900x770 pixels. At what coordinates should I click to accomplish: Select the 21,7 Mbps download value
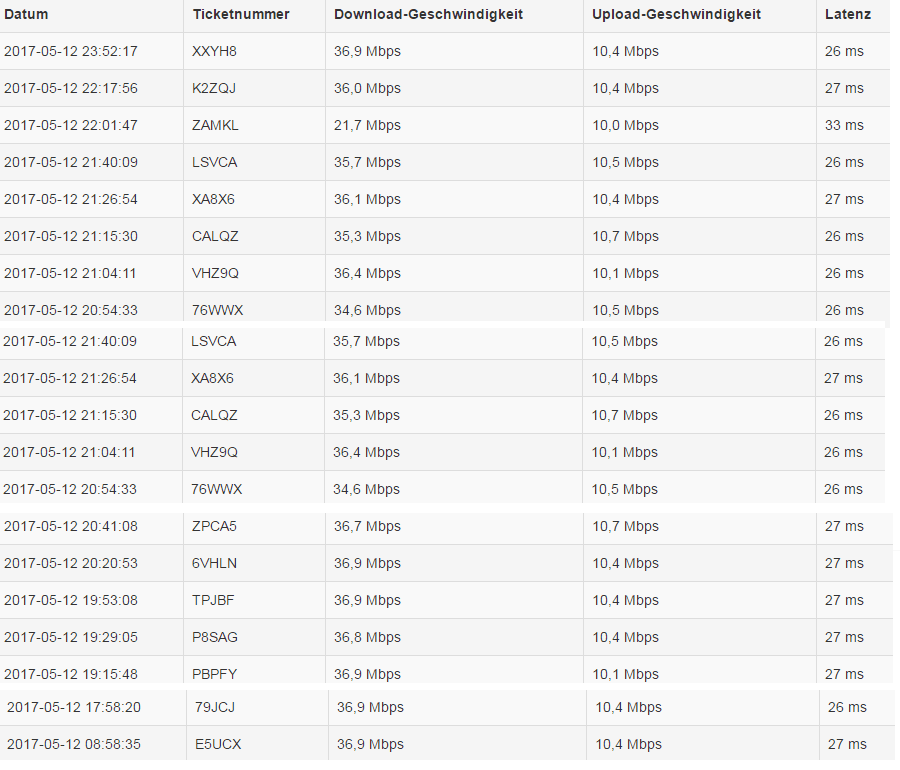coord(367,125)
